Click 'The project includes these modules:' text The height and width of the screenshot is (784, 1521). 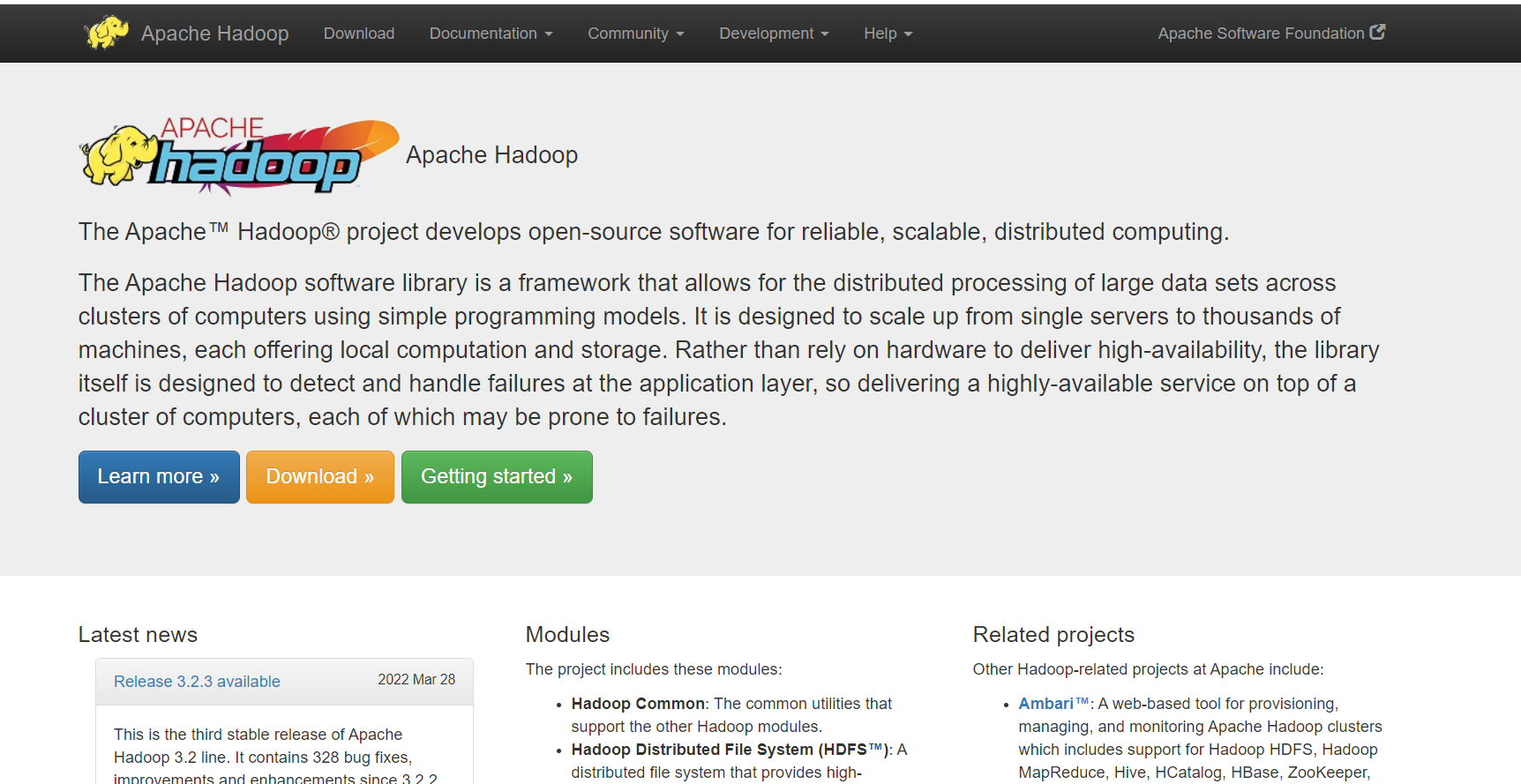tap(654, 669)
